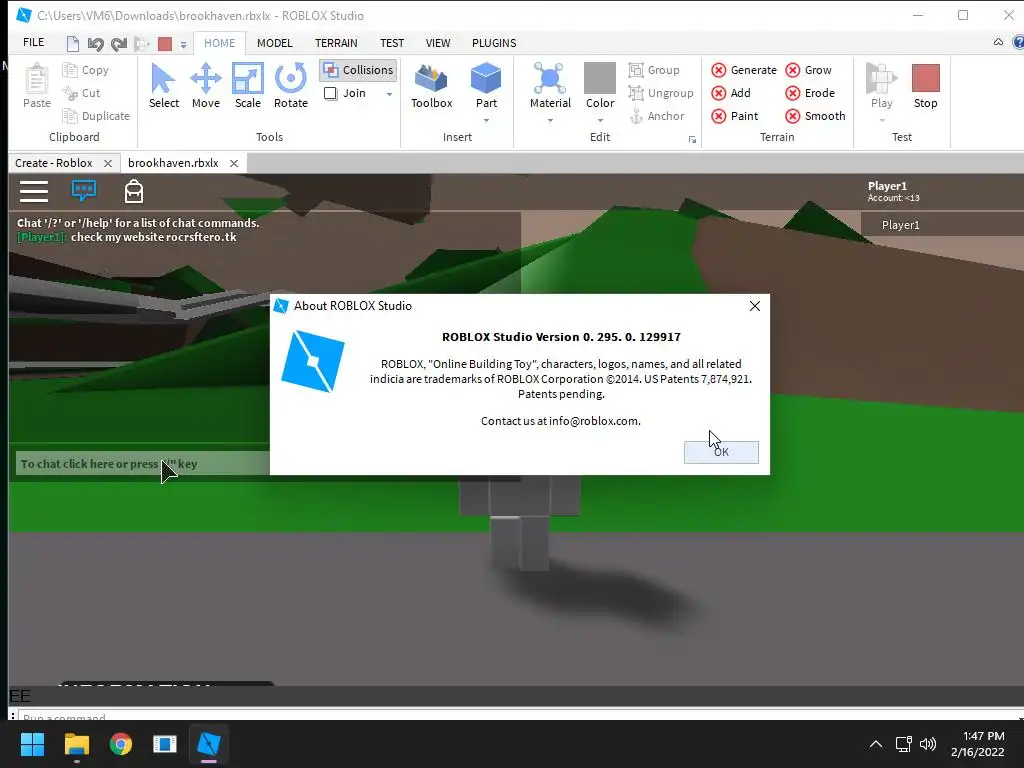Group the selected parts

(654, 70)
